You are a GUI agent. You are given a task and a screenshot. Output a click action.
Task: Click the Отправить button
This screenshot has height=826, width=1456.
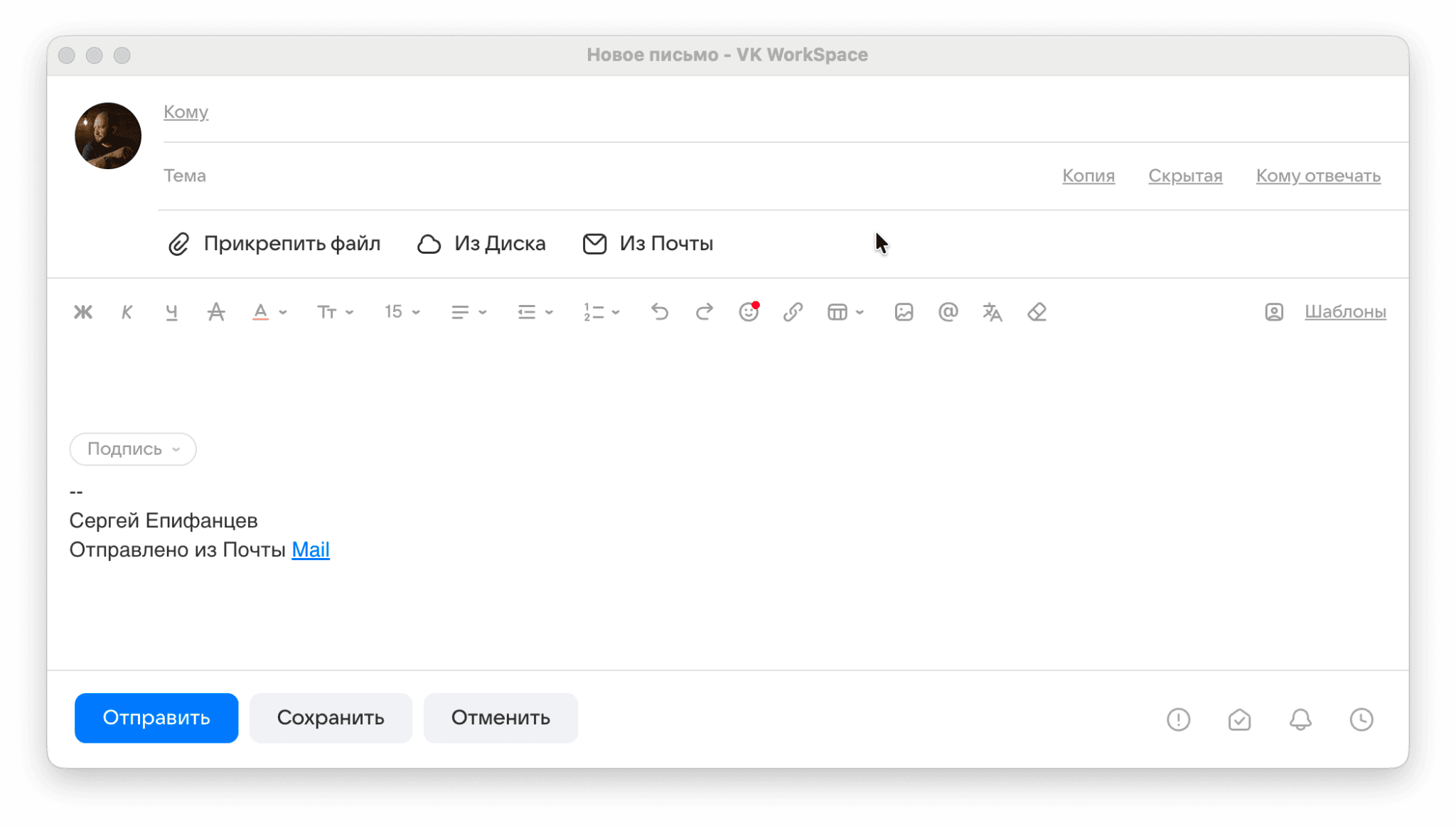pyautogui.click(x=156, y=718)
